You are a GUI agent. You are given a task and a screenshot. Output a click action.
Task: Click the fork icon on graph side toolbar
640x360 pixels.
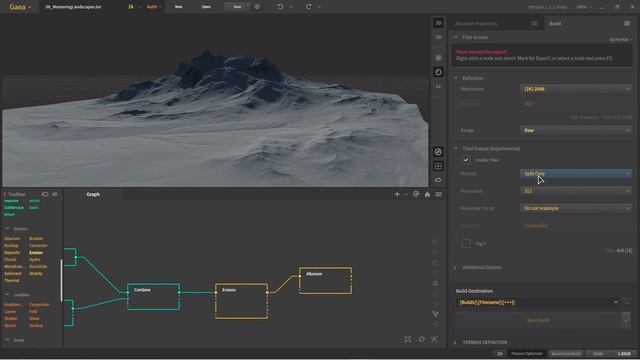click(436, 314)
